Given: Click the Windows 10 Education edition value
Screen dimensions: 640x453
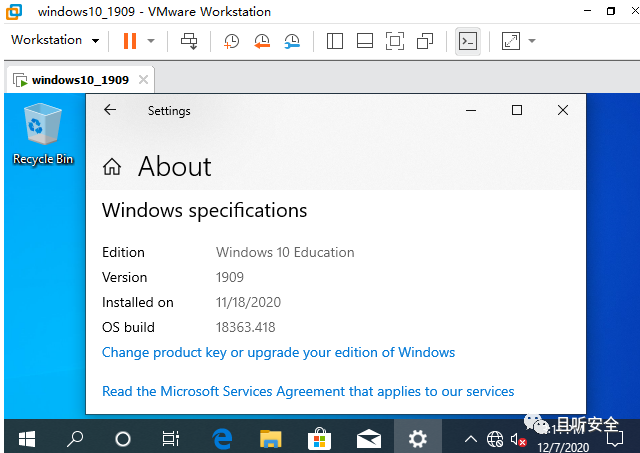Looking at the screenshot, I should coord(285,252).
